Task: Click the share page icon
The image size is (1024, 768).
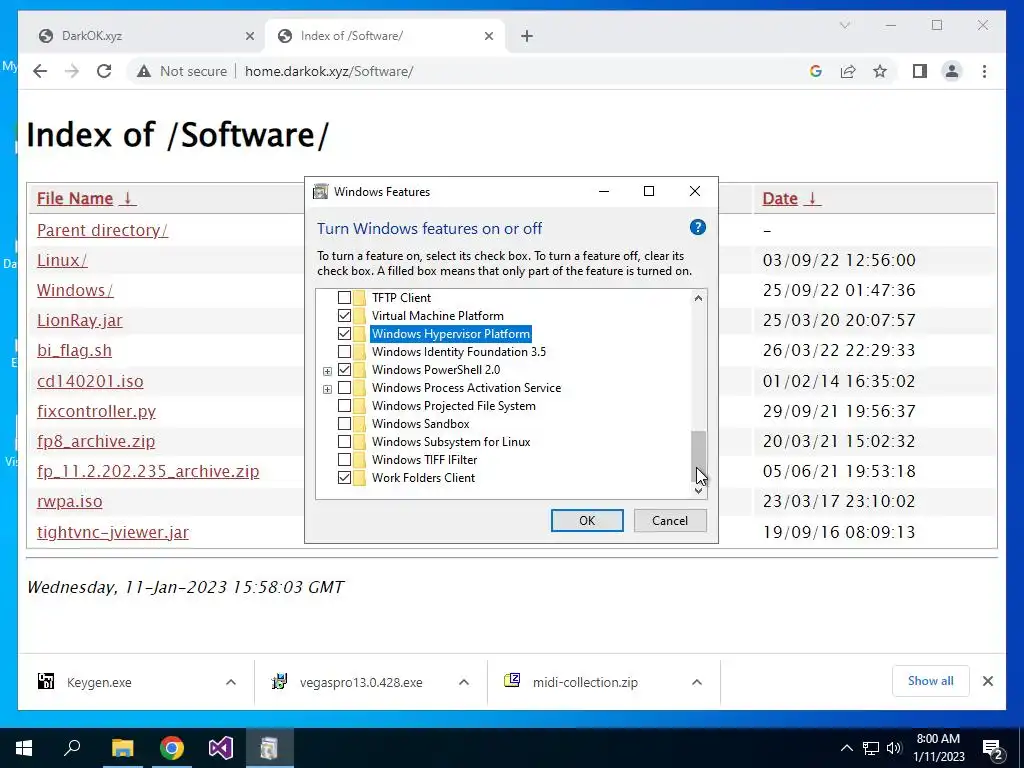Action: tap(848, 71)
